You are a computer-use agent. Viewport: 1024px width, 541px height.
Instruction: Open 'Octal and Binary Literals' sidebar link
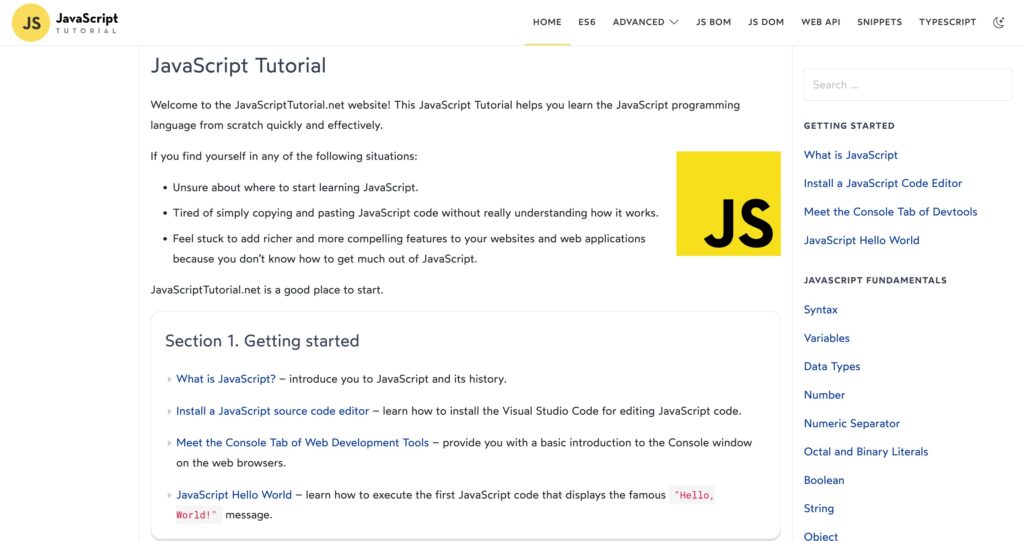pyautogui.click(x=865, y=451)
